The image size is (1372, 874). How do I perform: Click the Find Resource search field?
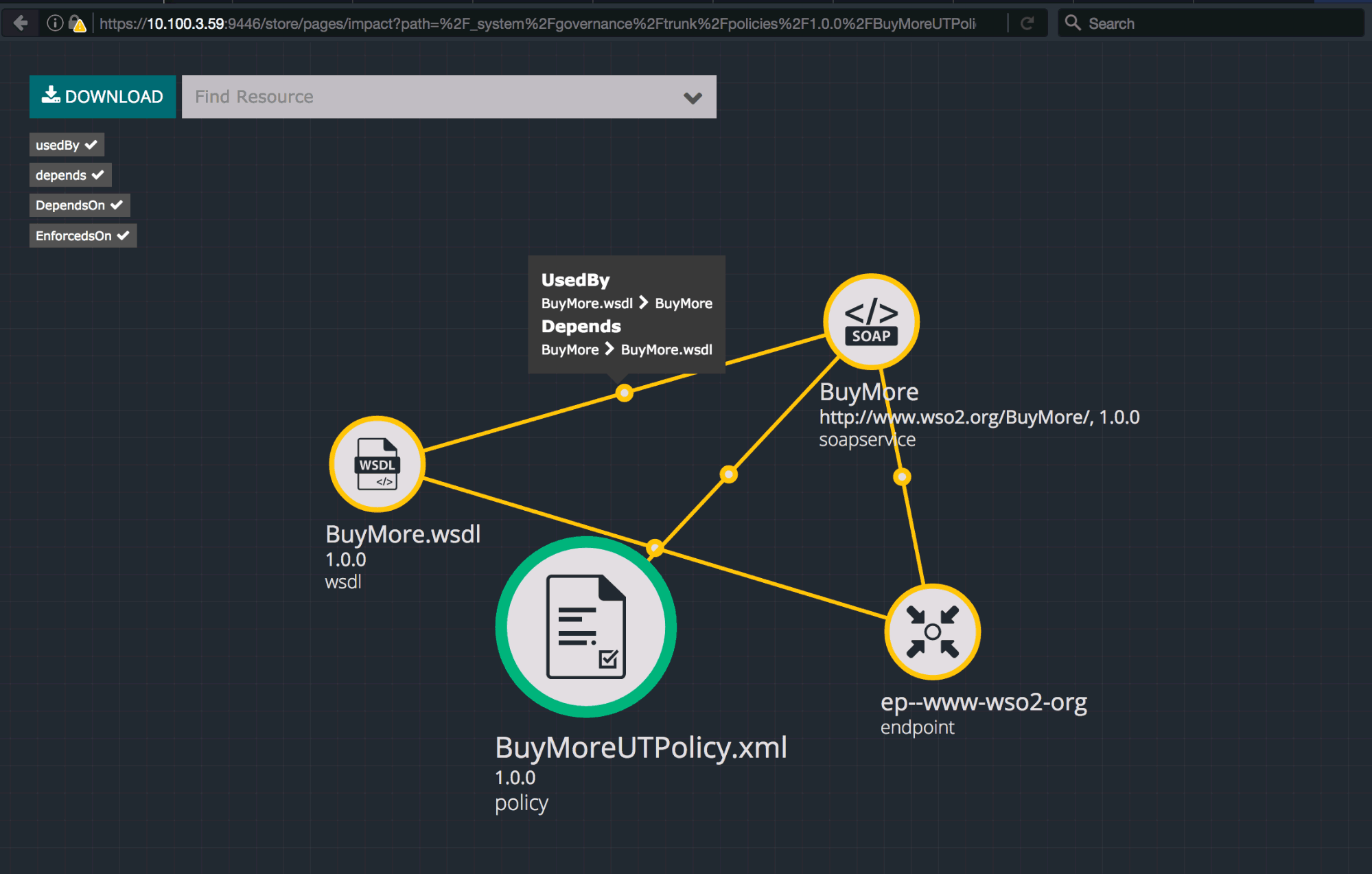449,97
